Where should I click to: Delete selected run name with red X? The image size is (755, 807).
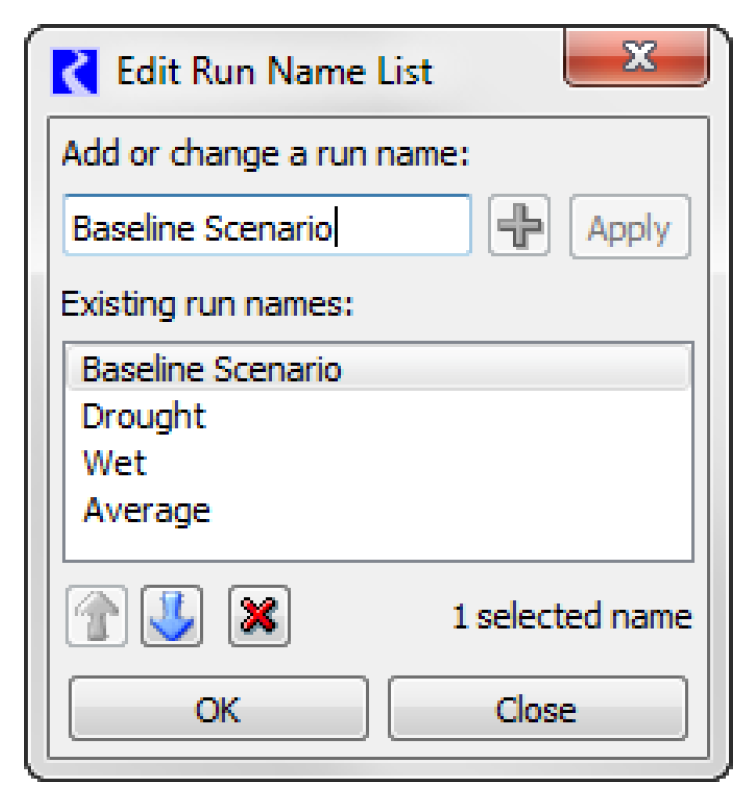[x=259, y=617]
